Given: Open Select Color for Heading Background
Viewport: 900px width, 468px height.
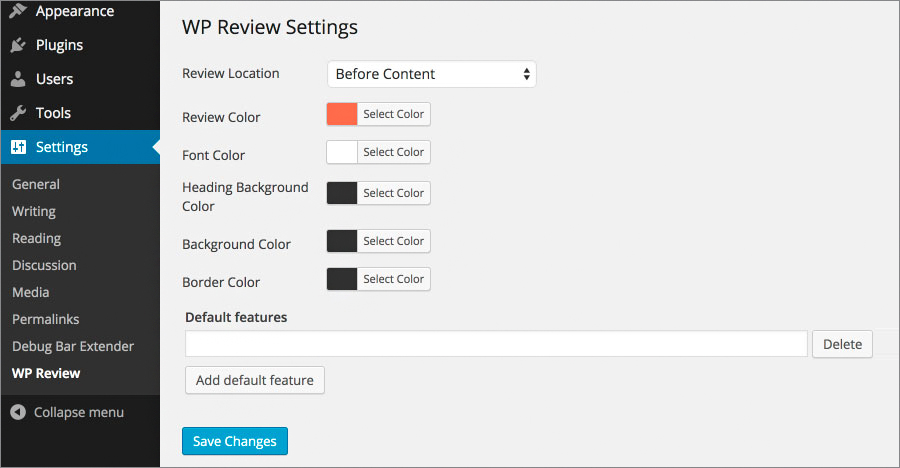Looking at the screenshot, I should pos(393,193).
